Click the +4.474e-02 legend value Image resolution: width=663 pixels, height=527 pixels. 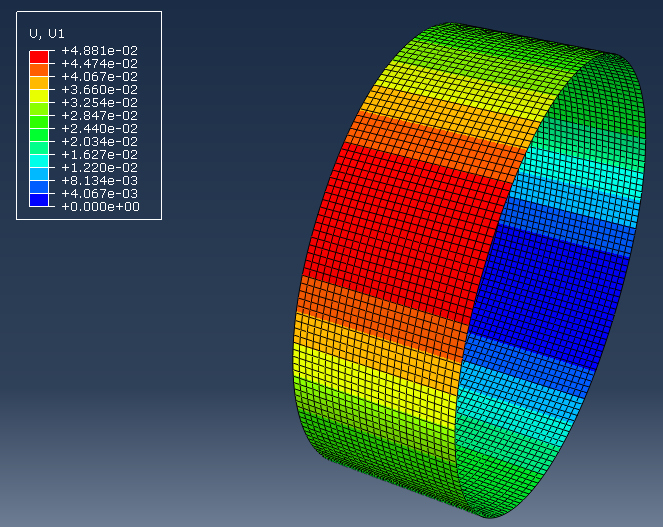100,64
